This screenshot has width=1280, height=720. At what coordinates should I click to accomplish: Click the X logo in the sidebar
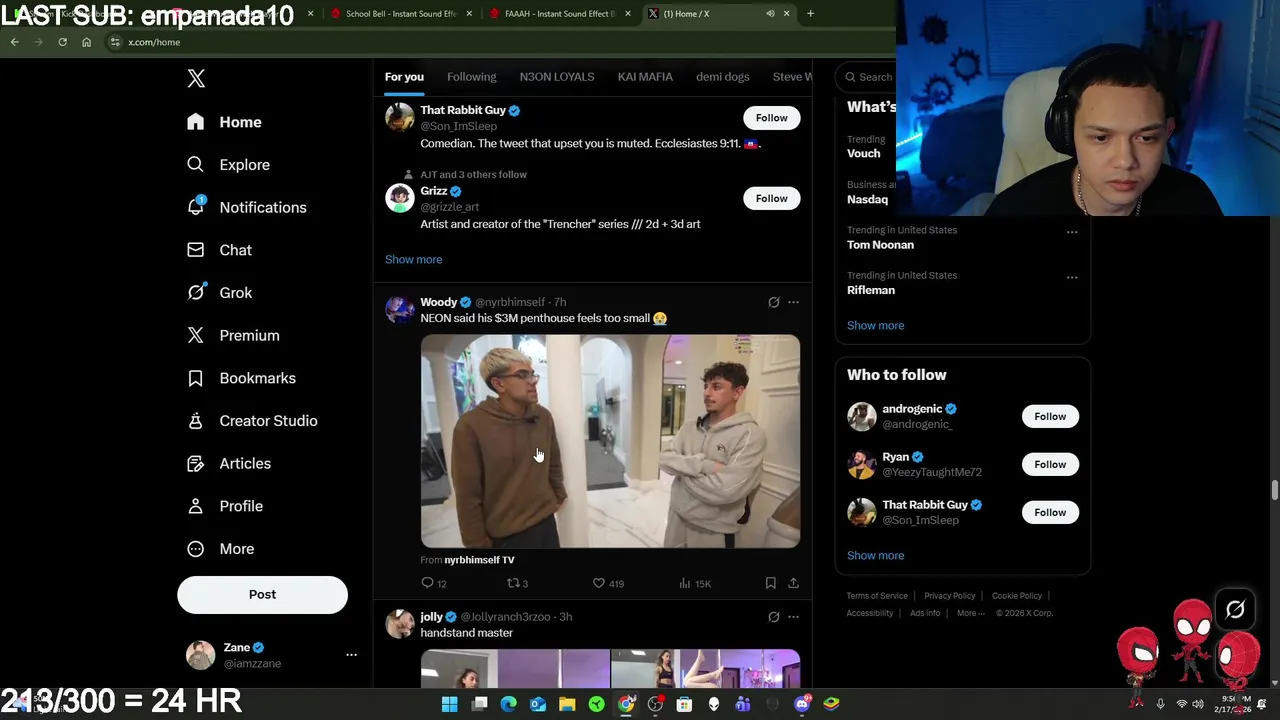[x=196, y=79]
